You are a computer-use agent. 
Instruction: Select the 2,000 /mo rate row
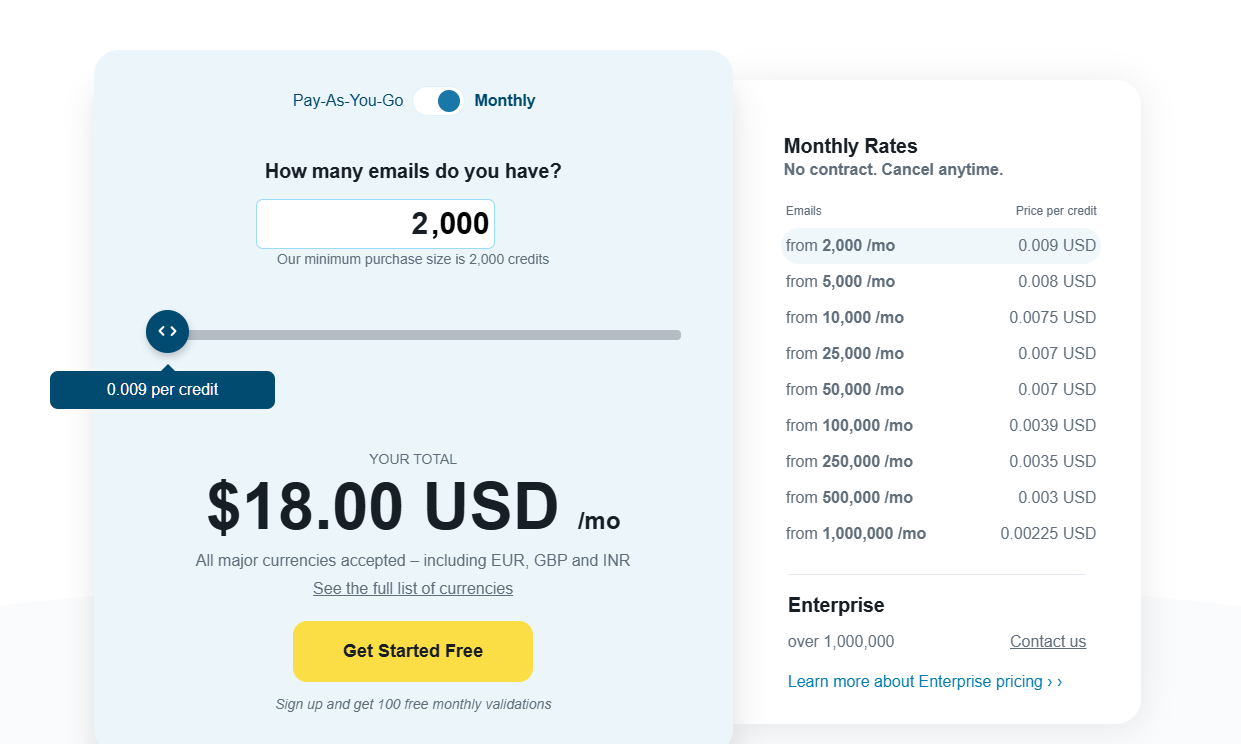[x=940, y=246]
